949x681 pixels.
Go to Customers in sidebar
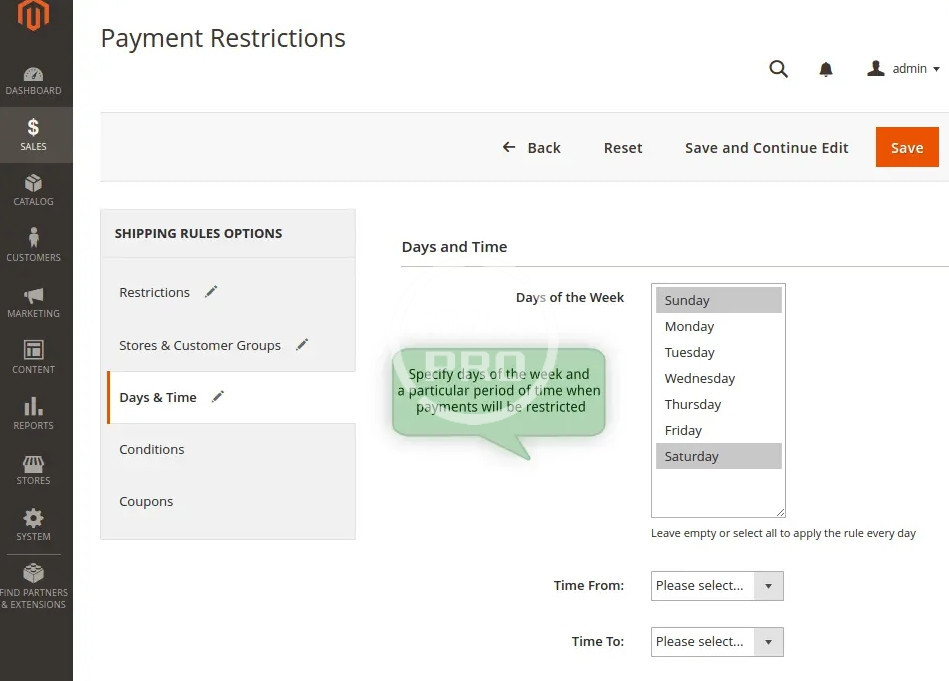point(34,245)
